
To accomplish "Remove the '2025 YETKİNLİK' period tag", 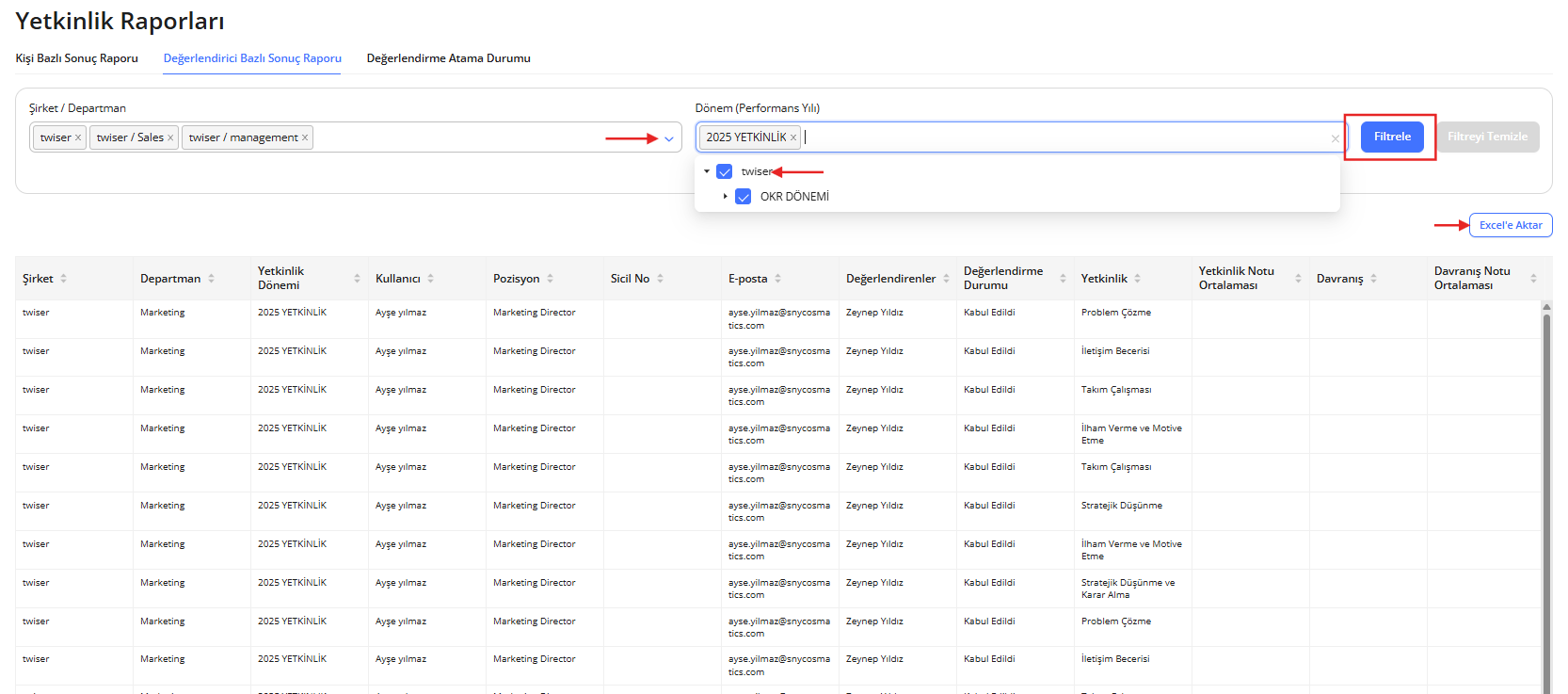I will click(x=793, y=137).
